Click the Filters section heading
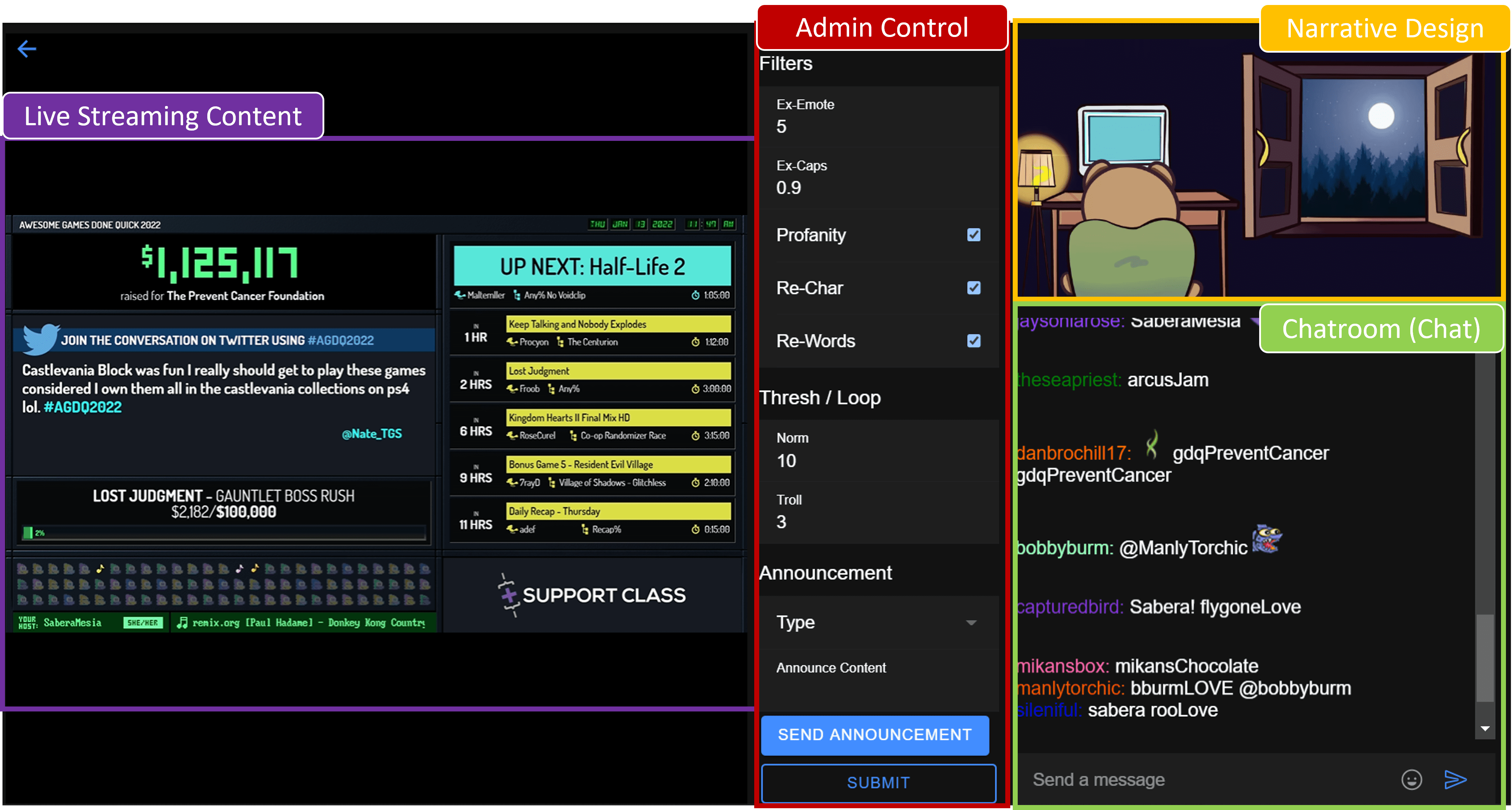Viewport: 1512px width, 810px height. [x=786, y=63]
